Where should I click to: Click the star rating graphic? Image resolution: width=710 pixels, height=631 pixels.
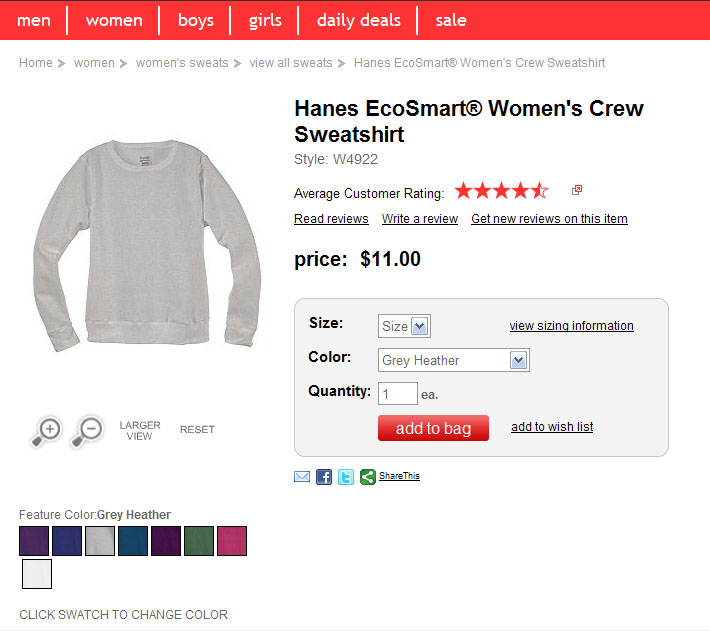click(x=501, y=191)
